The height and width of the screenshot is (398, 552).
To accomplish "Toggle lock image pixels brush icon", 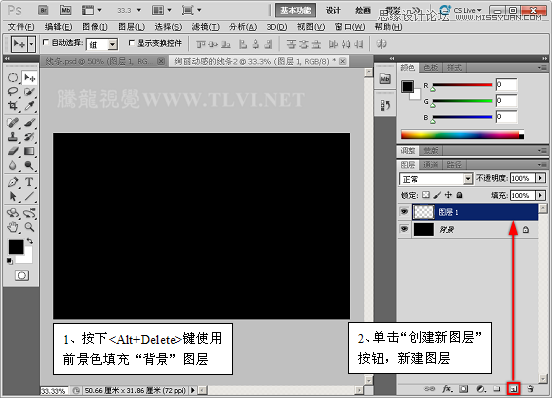I will (x=437, y=195).
